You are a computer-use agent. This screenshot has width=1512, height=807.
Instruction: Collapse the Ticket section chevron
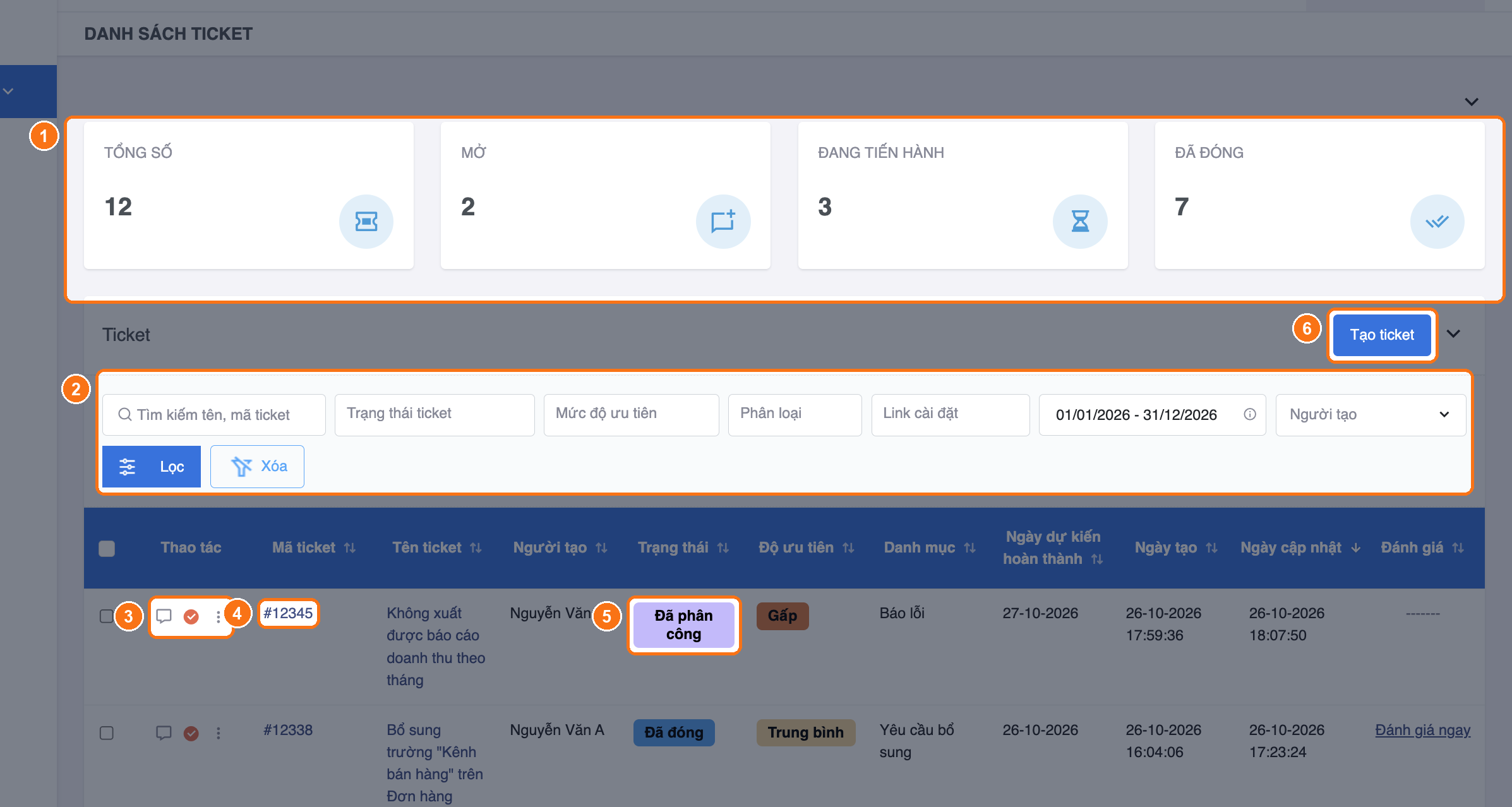click(x=1453, y=334)
